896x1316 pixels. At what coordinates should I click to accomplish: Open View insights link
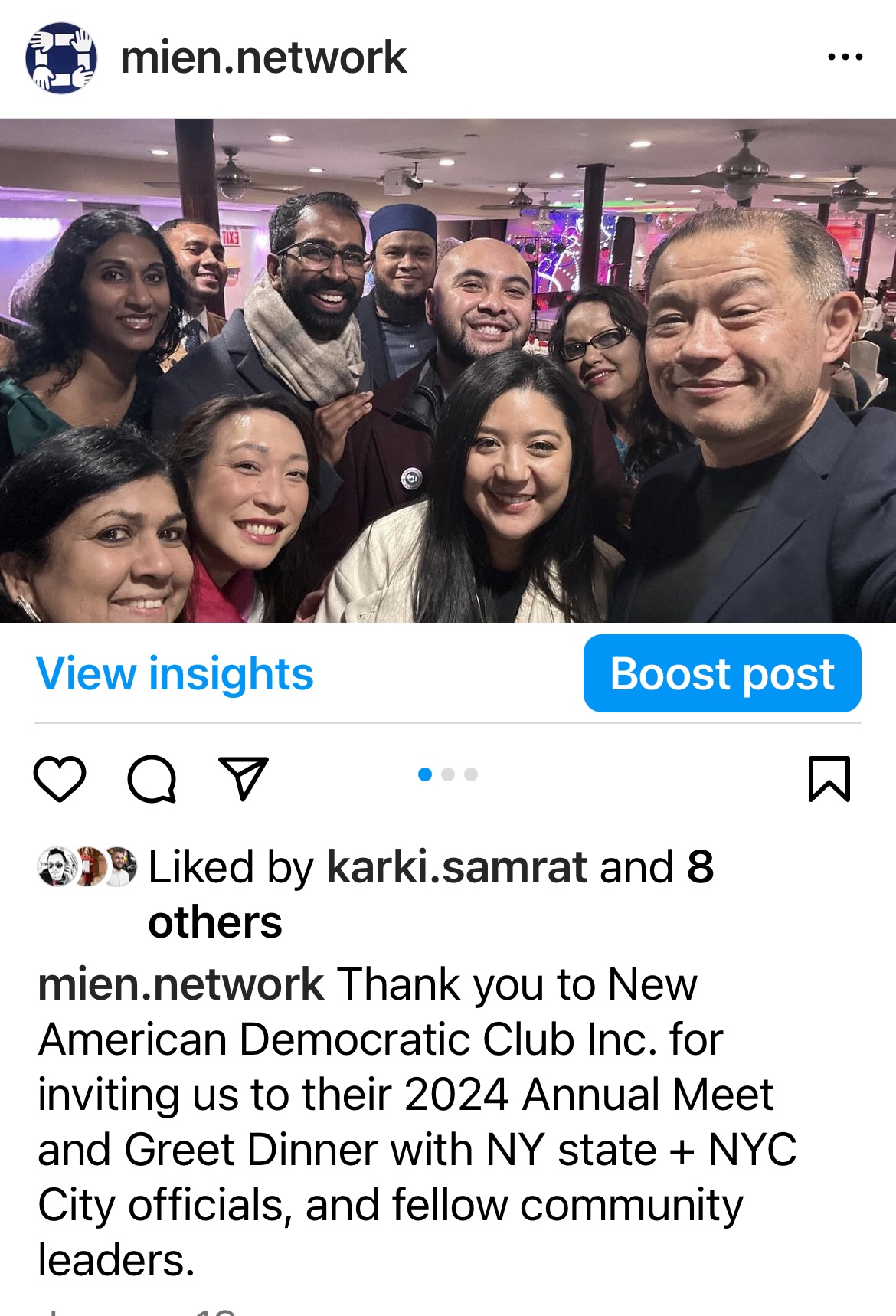[175, 673]
